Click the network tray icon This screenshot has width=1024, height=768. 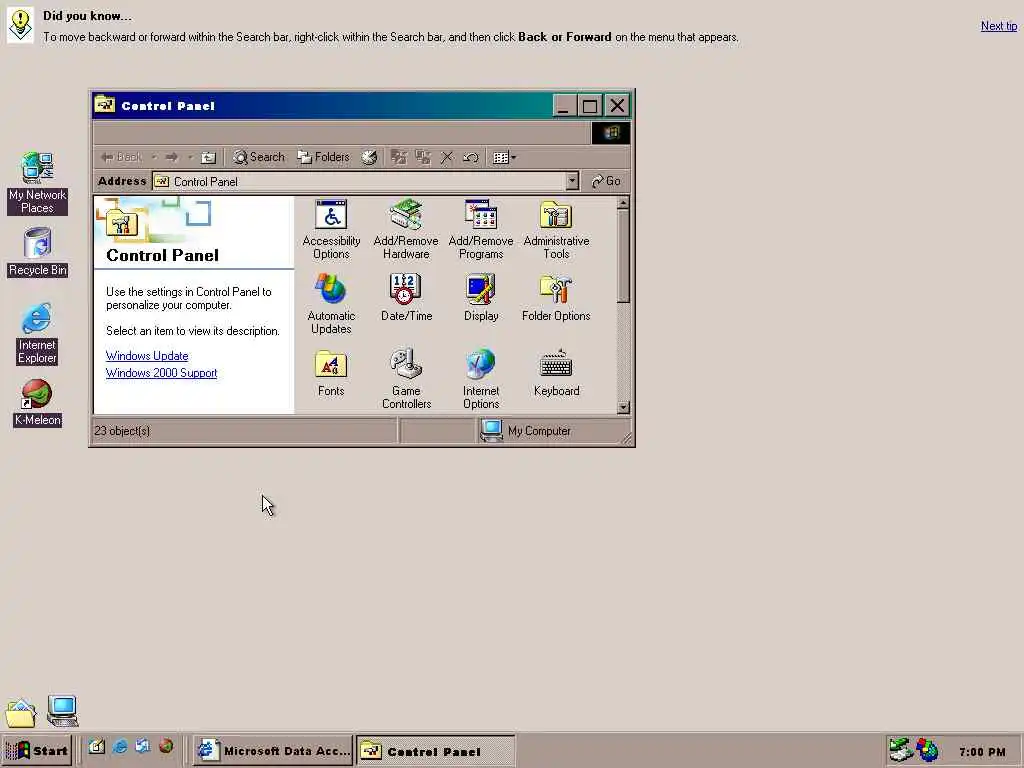click(901, 750)
